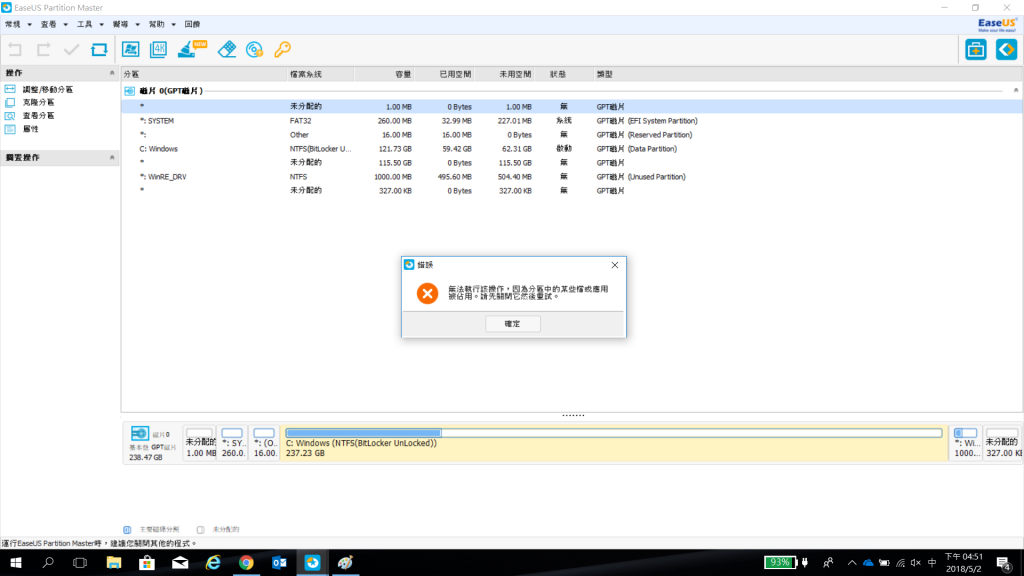Select the WinRE 1000 MB disk map block
1024x576 pixels.
966,443
